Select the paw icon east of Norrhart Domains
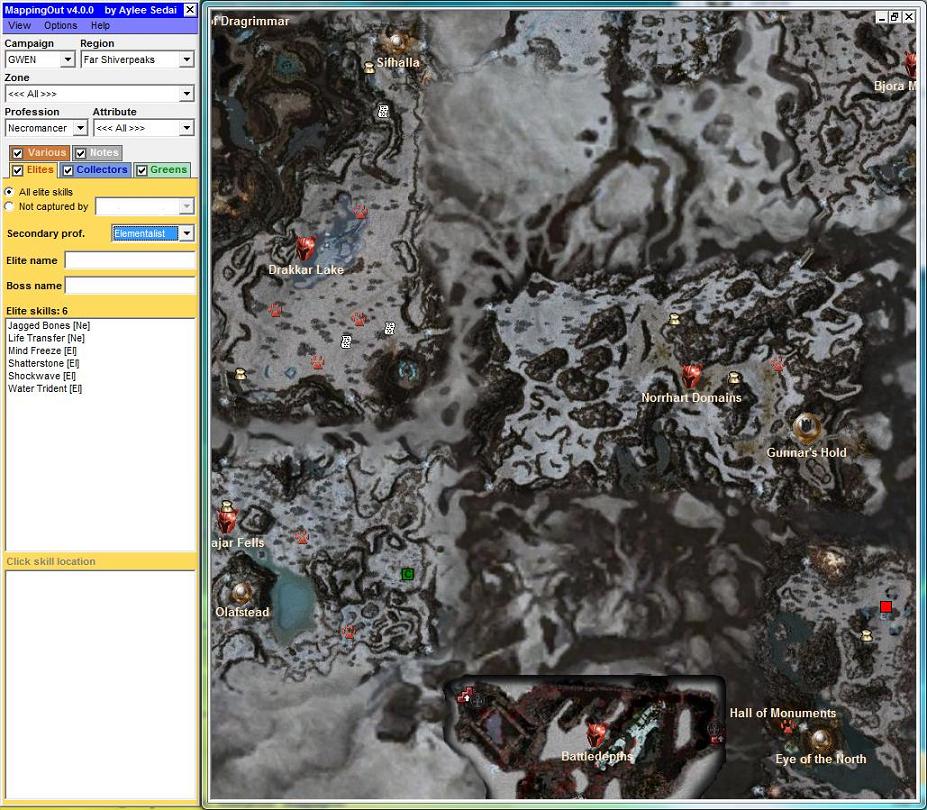The image size is (927, 810). point(777,365)
